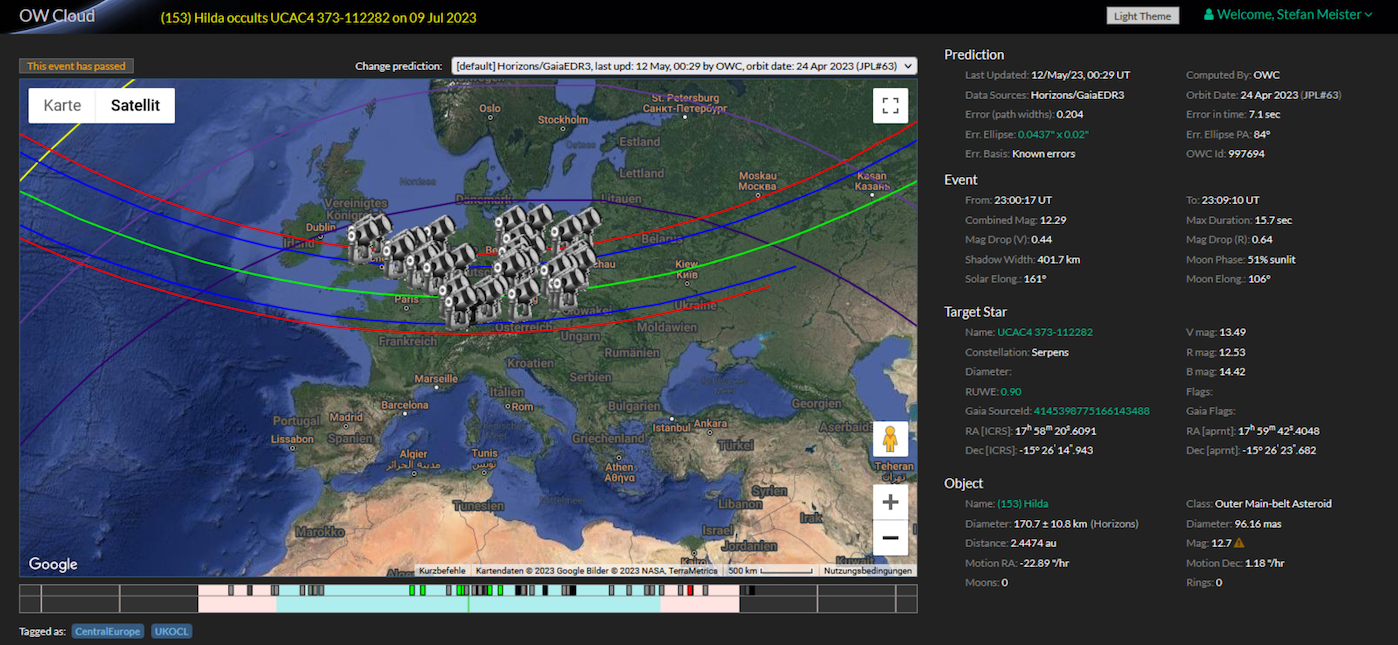Toggle the Light Theme button

pyautogui.click(x=1142, y=16)
